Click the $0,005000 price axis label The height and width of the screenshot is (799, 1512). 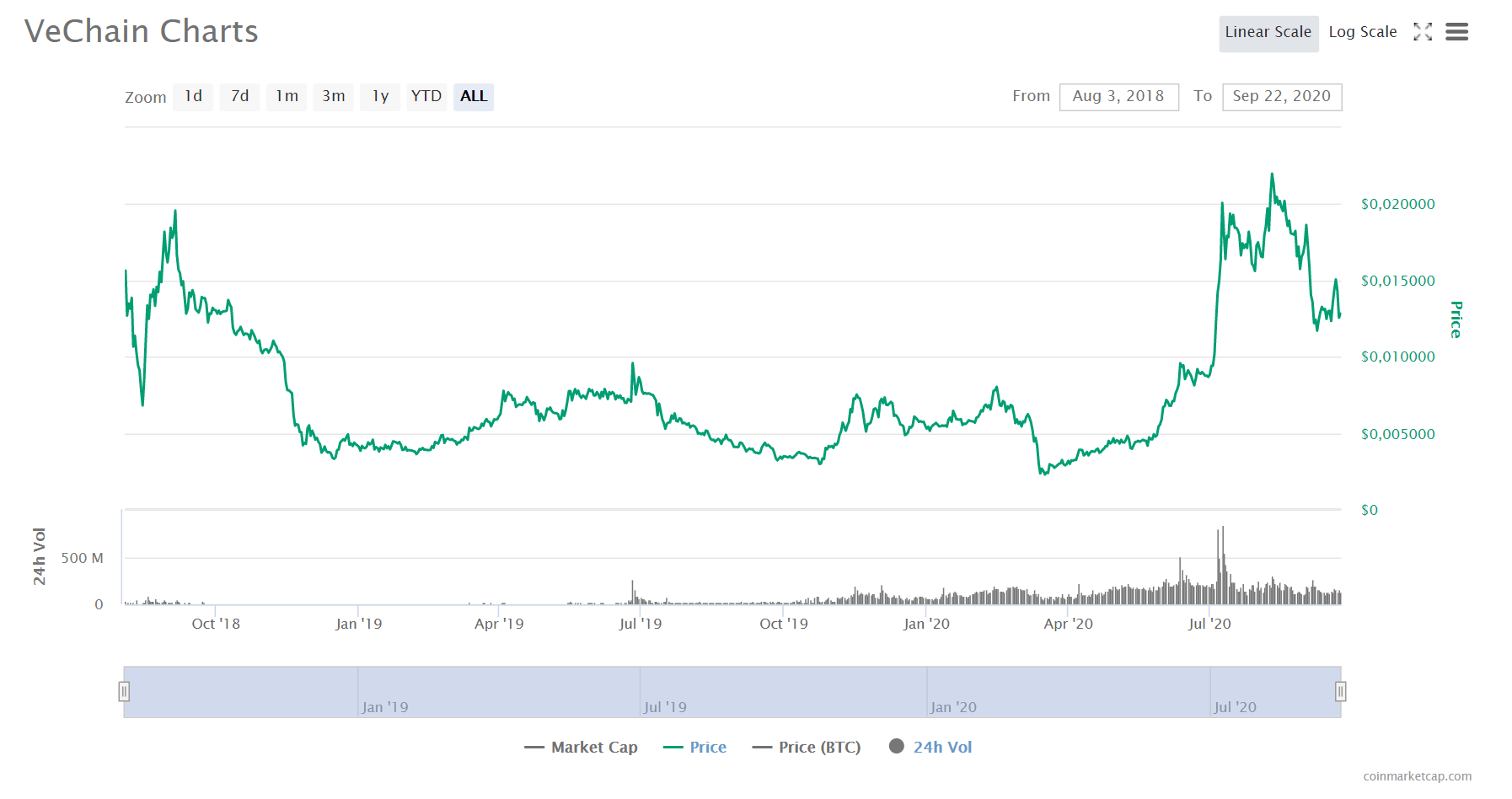coord(1397,434)
